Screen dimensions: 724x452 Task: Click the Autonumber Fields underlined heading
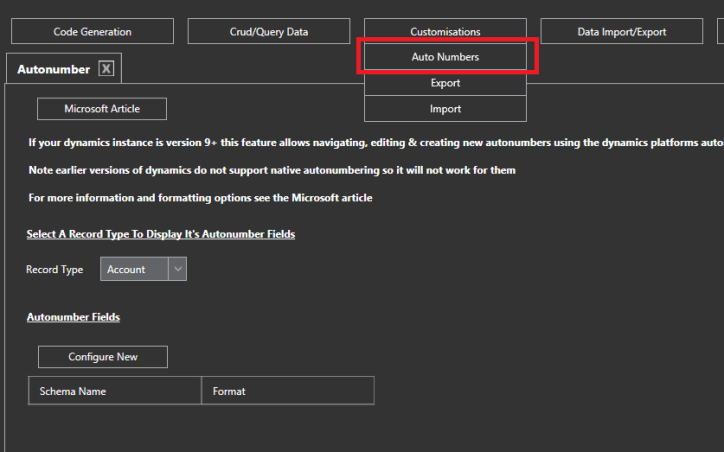click(x=73, y=317)
